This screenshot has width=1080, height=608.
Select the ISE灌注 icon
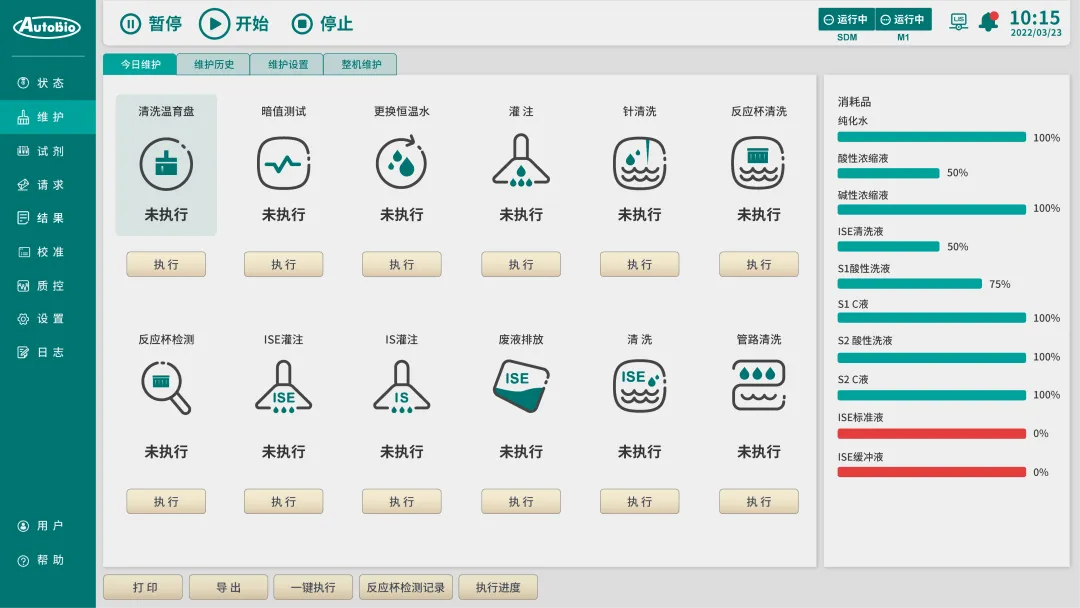coord(283,388)
